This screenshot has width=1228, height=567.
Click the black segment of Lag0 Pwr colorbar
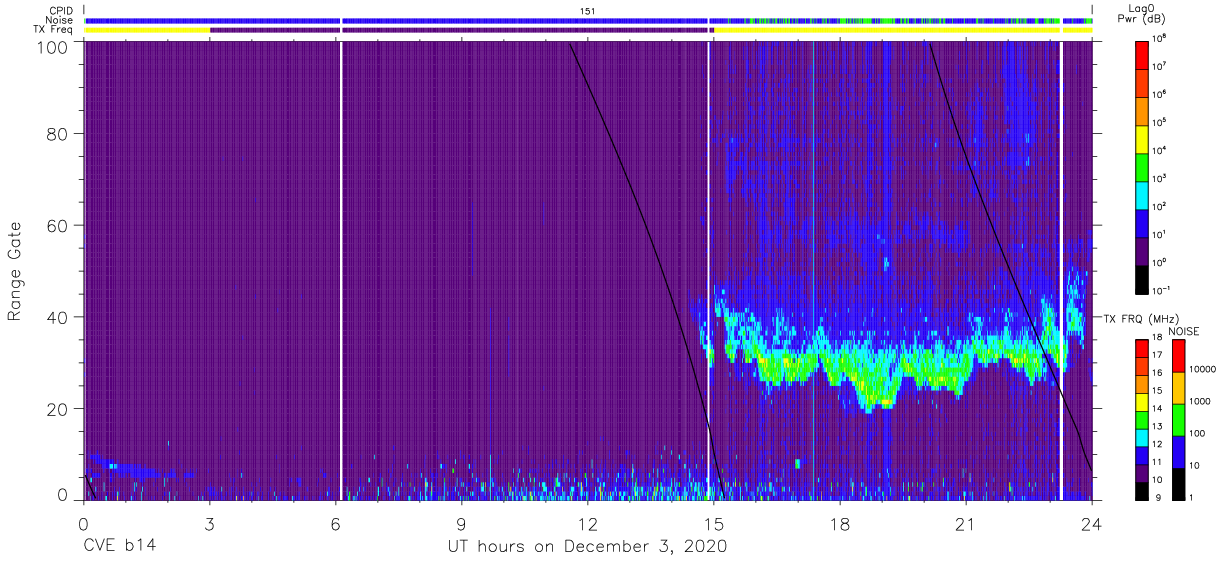pyautogui.click(x=1144, y=278)
